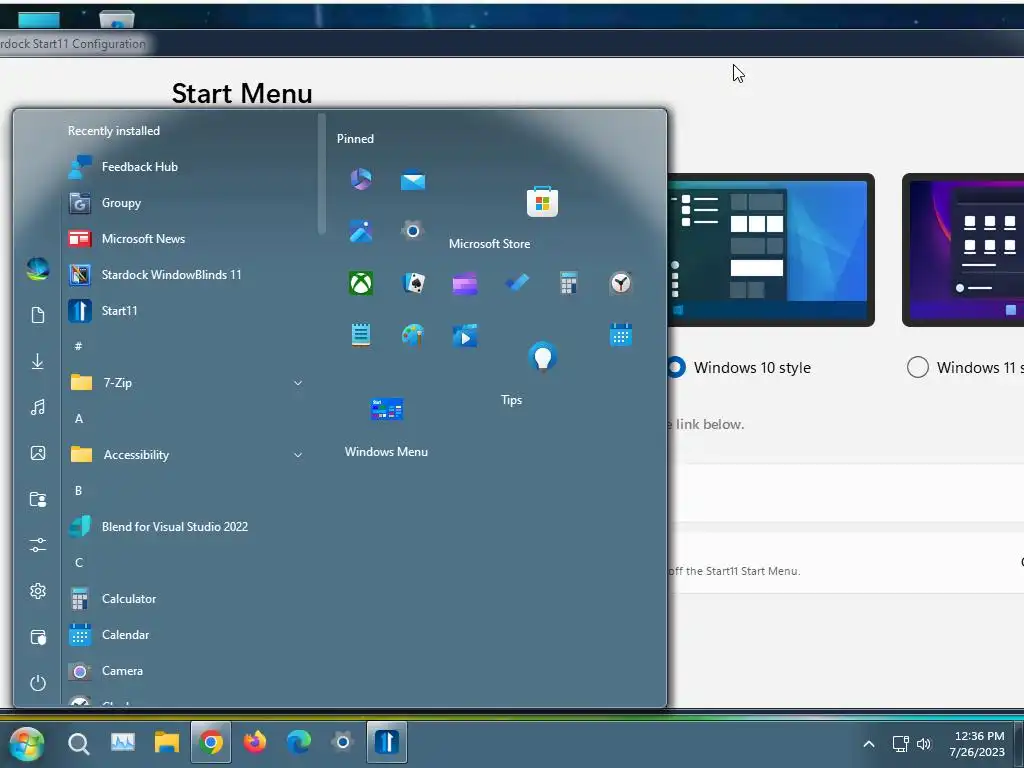
Task: Open File Explorer from the taskbar
Action: (x=167, y=743)
